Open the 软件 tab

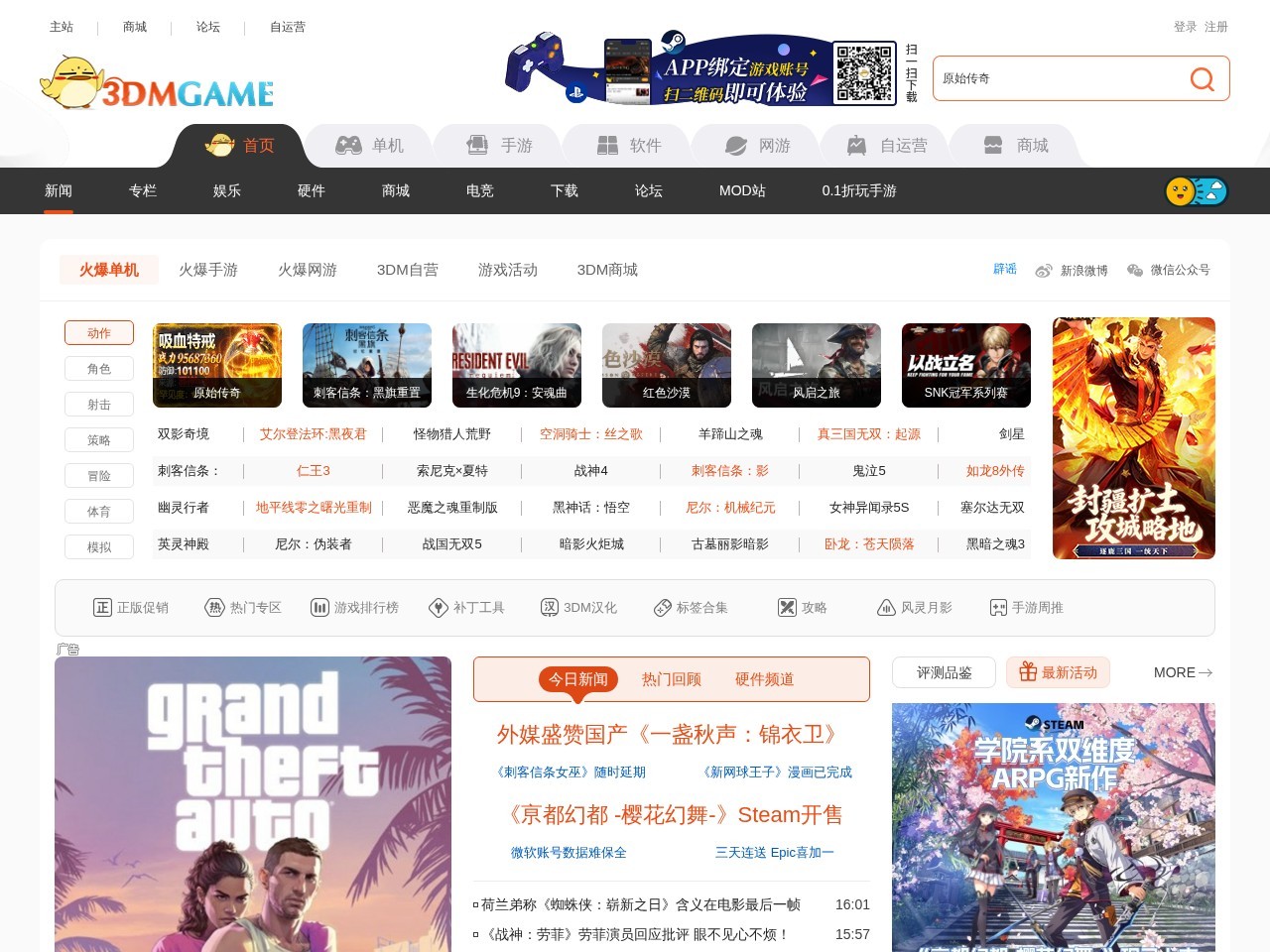628,146
